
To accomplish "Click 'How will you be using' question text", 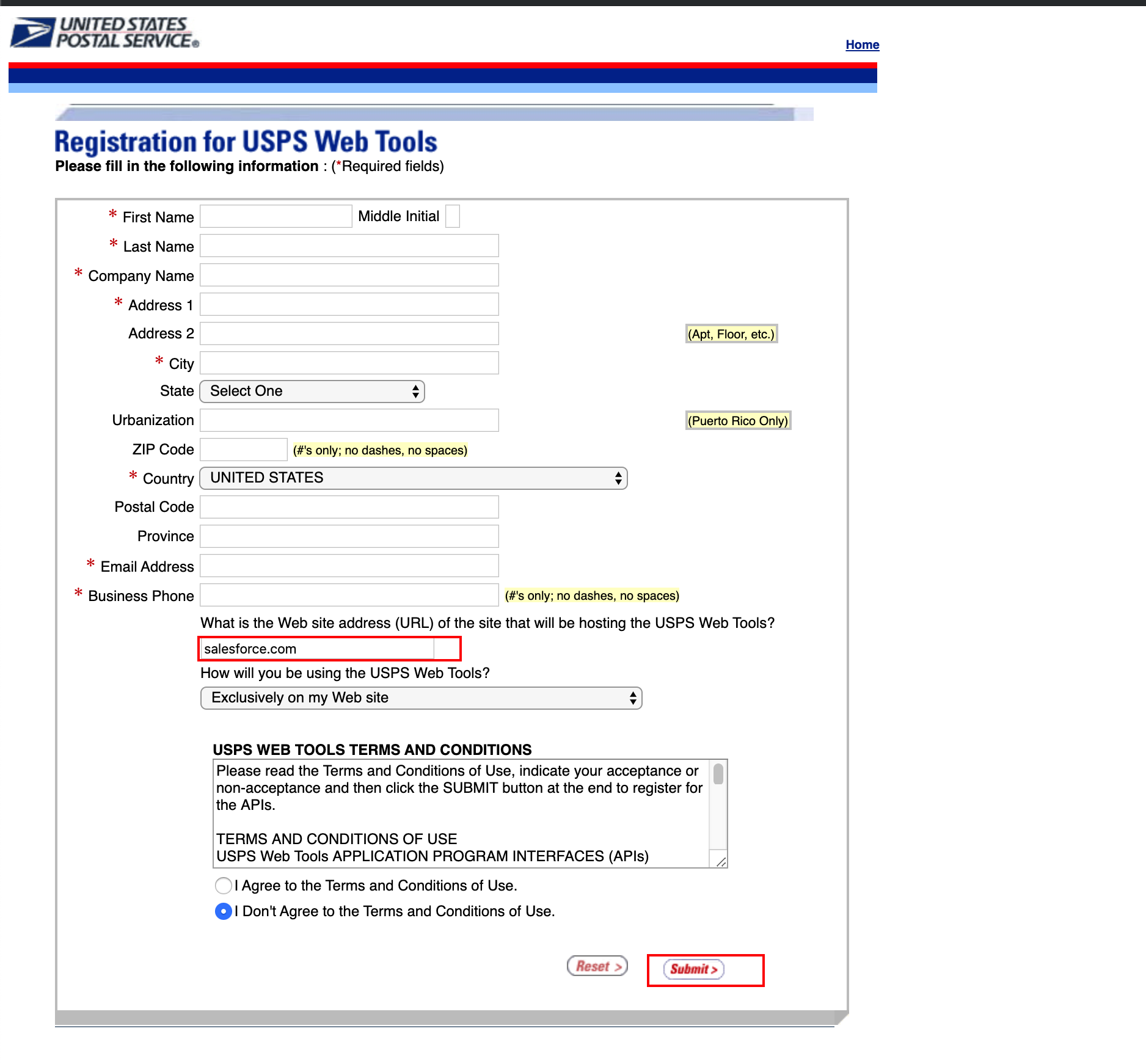I will click(x=345, y=673).
